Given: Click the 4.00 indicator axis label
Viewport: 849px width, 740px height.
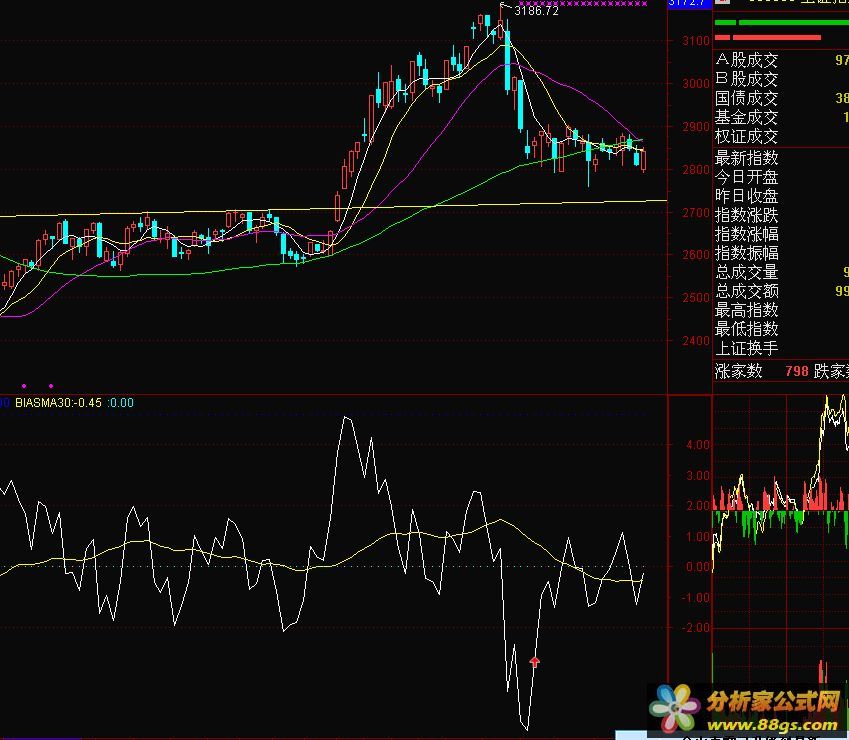Looking at the screenshot, I should pos(698,445).
